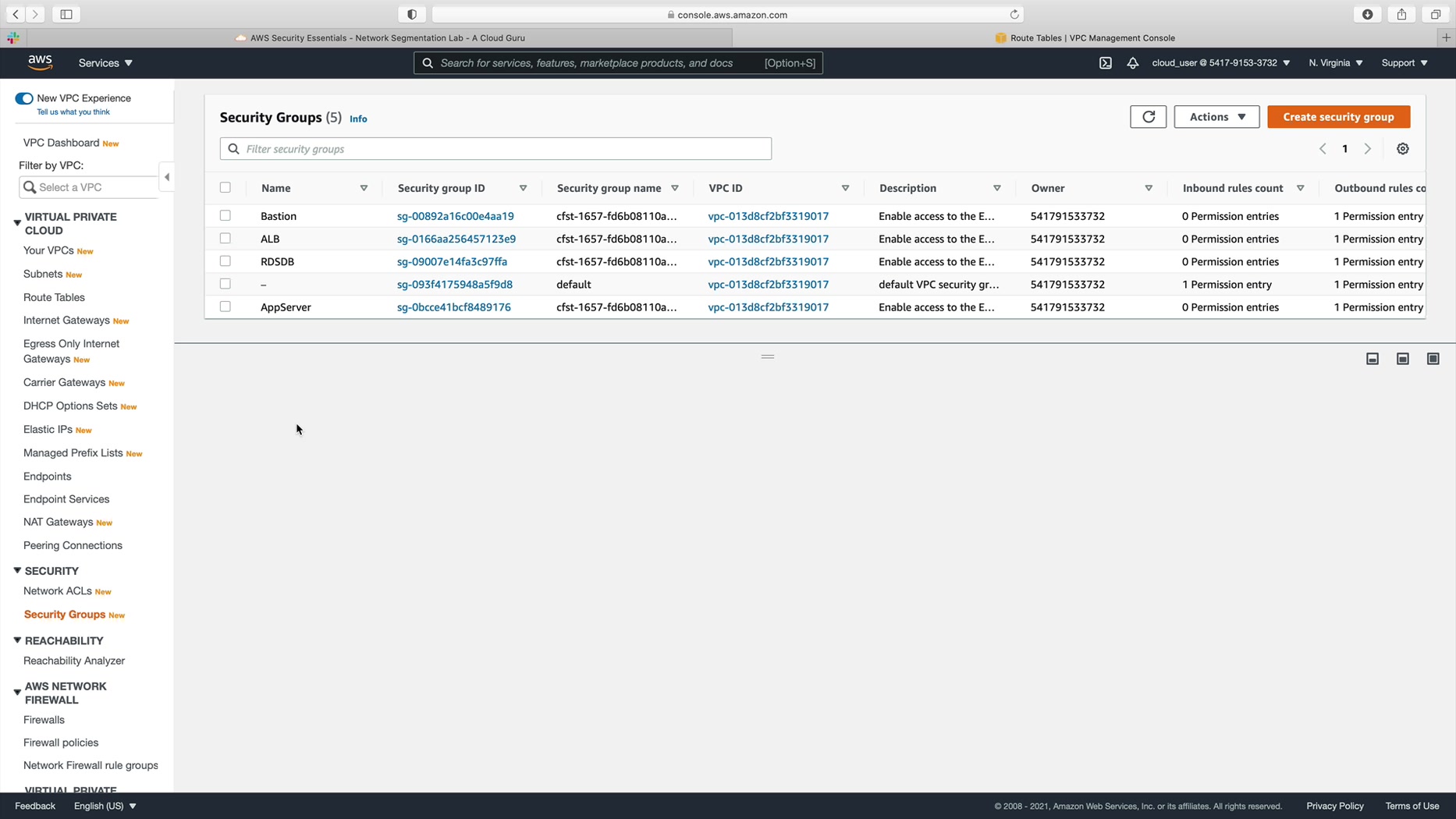Collapse the Reachability nav section

tap(17, 640)
